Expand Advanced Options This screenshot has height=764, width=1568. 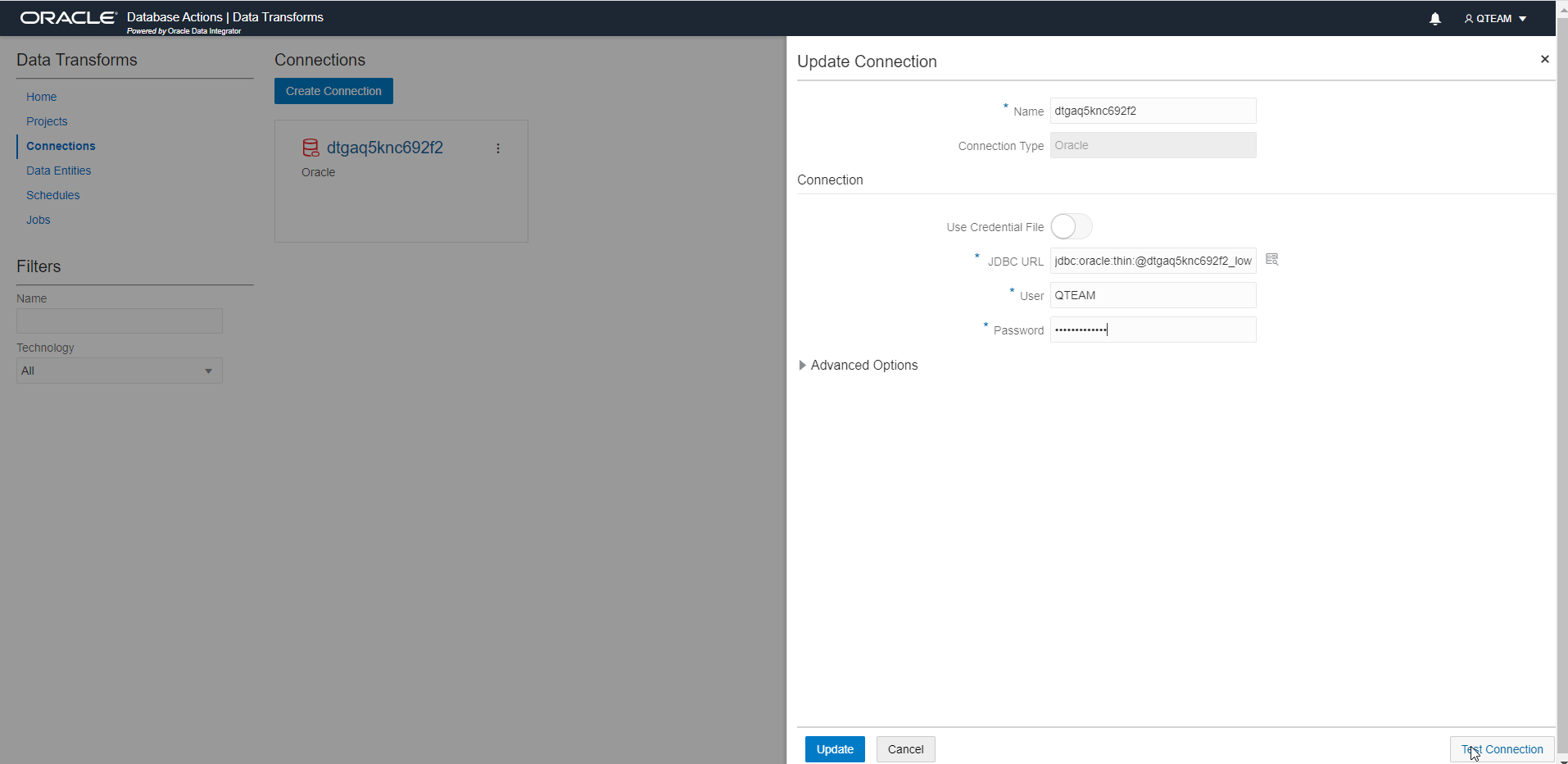pyautogui.click(x=858, y=366)
